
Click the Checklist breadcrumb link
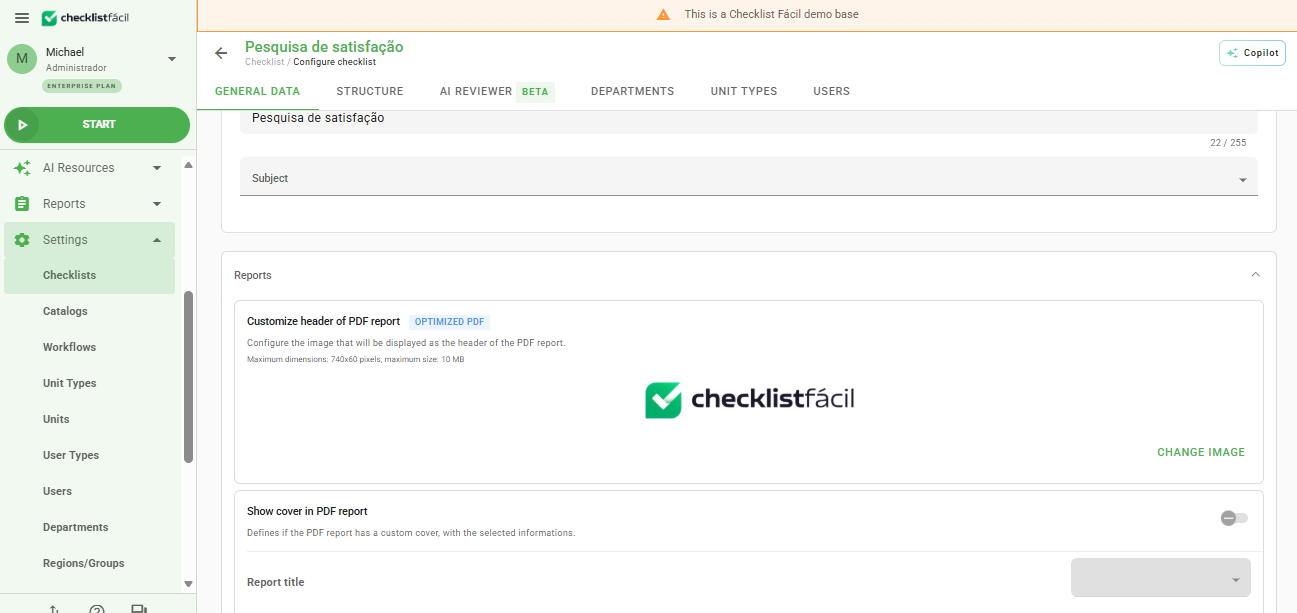[265, 62]
